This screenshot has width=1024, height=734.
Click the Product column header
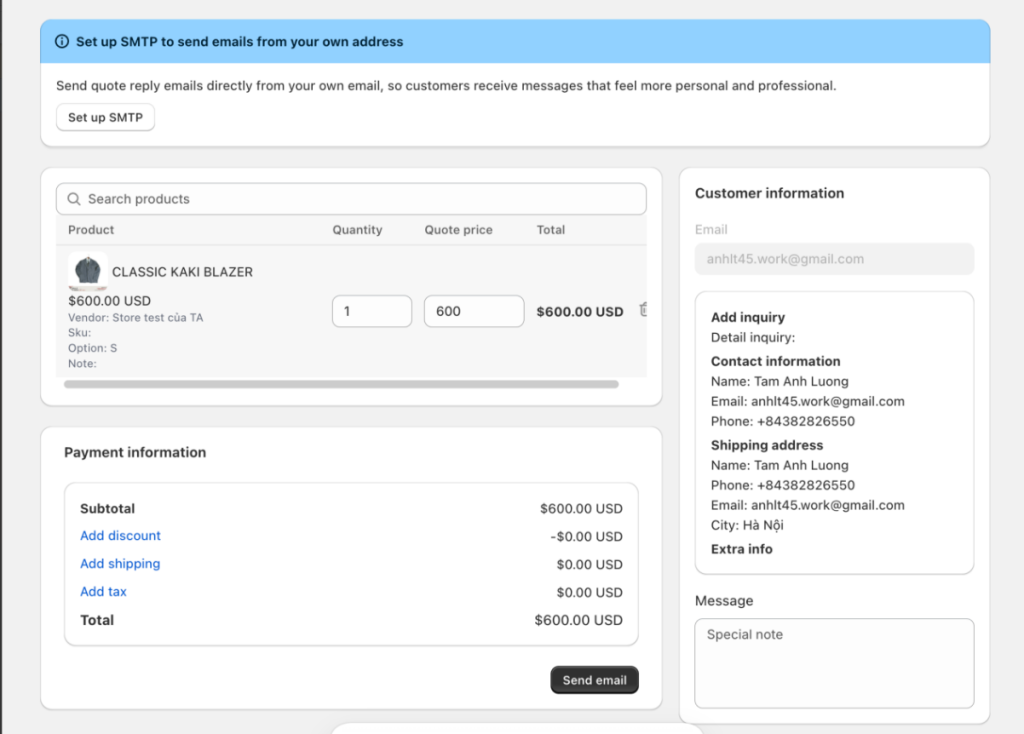click(91, 230)
